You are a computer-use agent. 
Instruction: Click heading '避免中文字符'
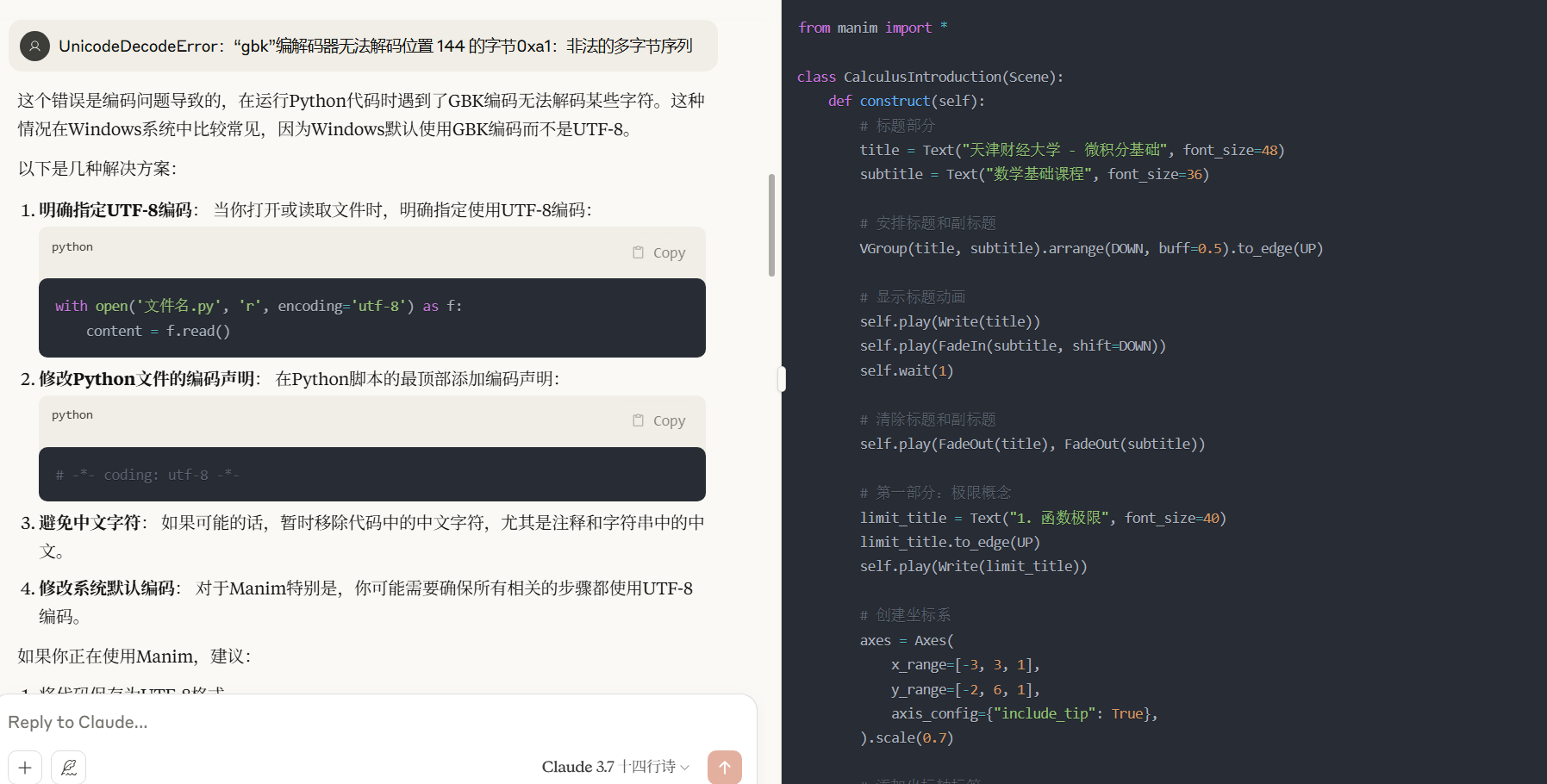pyautogui.click(x=90, y=523)
